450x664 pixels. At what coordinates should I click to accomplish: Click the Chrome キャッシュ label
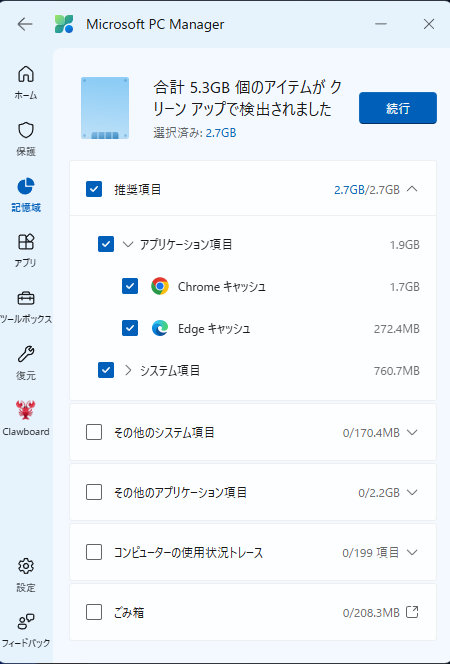[221, 287]
